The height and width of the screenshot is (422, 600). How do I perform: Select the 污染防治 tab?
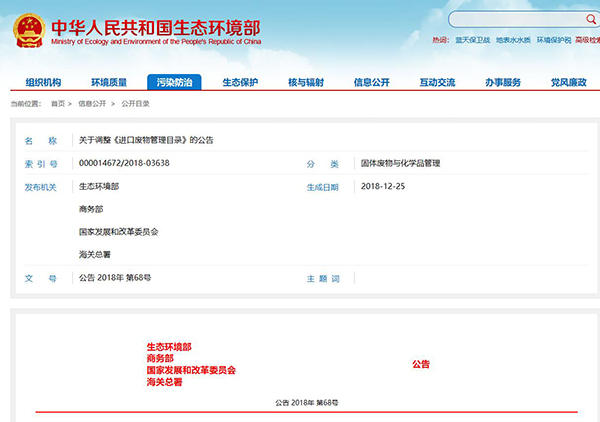[174, 82]
